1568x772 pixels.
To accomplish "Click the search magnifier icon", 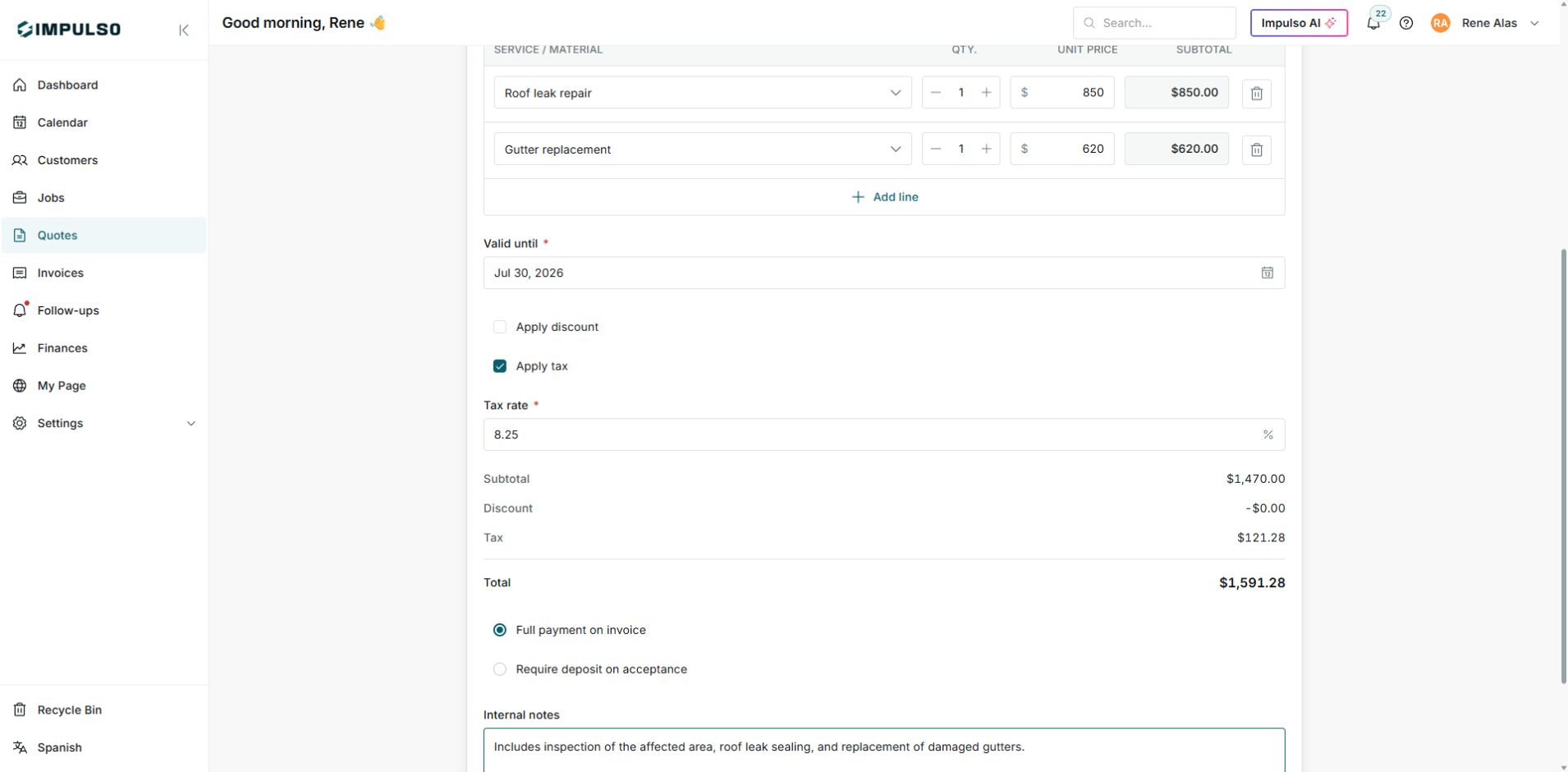I will point(1089,23).
